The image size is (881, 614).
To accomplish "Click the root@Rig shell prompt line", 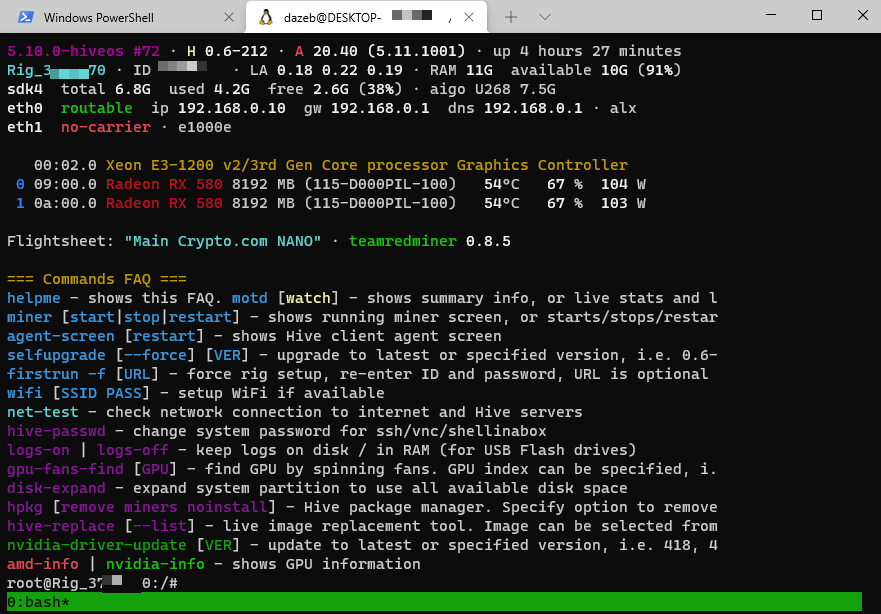I will (92, 583).
